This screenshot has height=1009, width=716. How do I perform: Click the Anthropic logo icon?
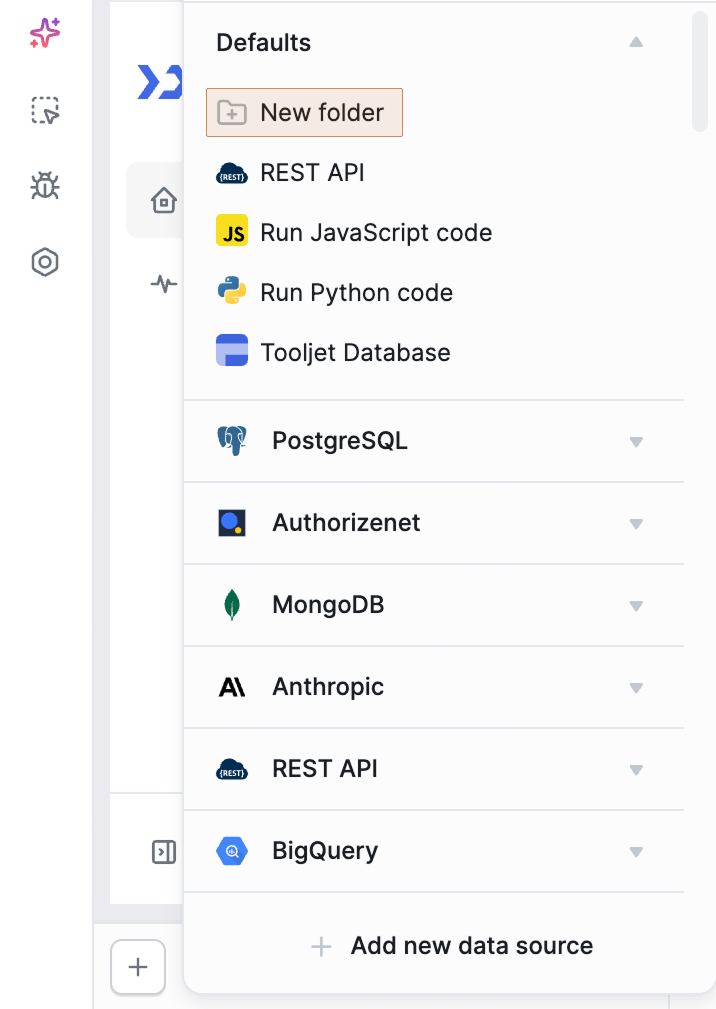click(232, 687)
